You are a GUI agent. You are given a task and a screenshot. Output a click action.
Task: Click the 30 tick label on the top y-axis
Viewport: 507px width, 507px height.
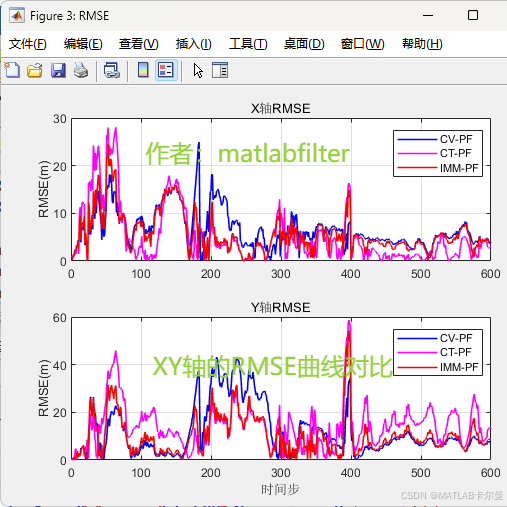(x=60, y=119)
